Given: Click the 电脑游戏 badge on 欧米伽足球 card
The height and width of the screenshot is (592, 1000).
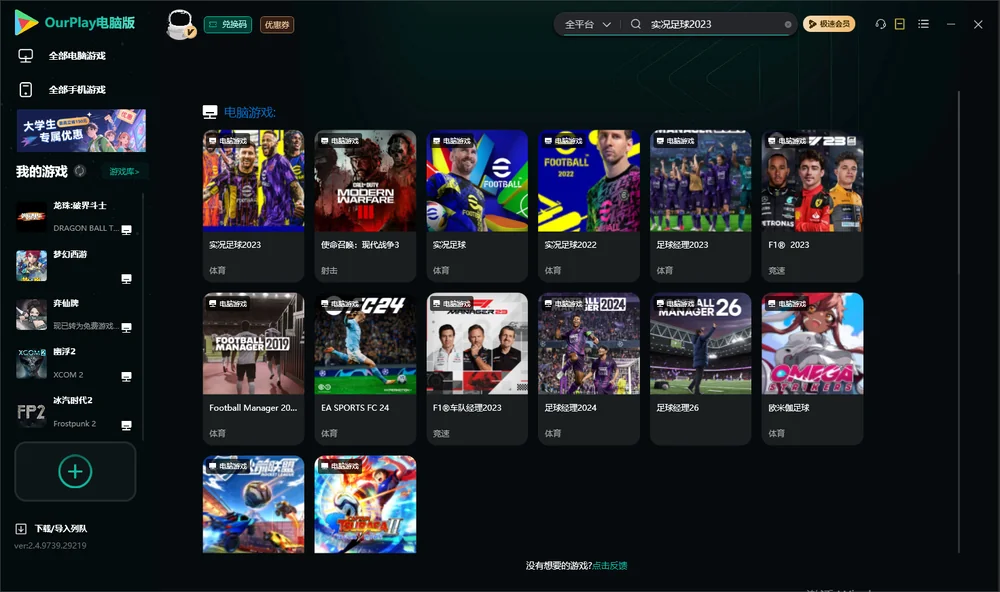Looking at the screenshot, I should (x=787, y=304).
